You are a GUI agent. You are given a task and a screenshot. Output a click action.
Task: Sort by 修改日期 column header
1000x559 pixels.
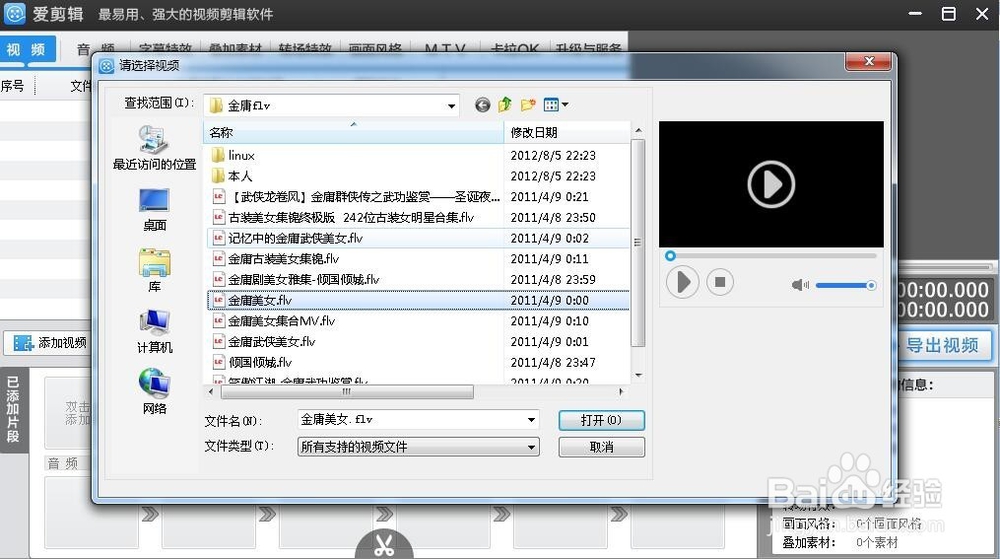pyautogui.click(x=566, y=133)
